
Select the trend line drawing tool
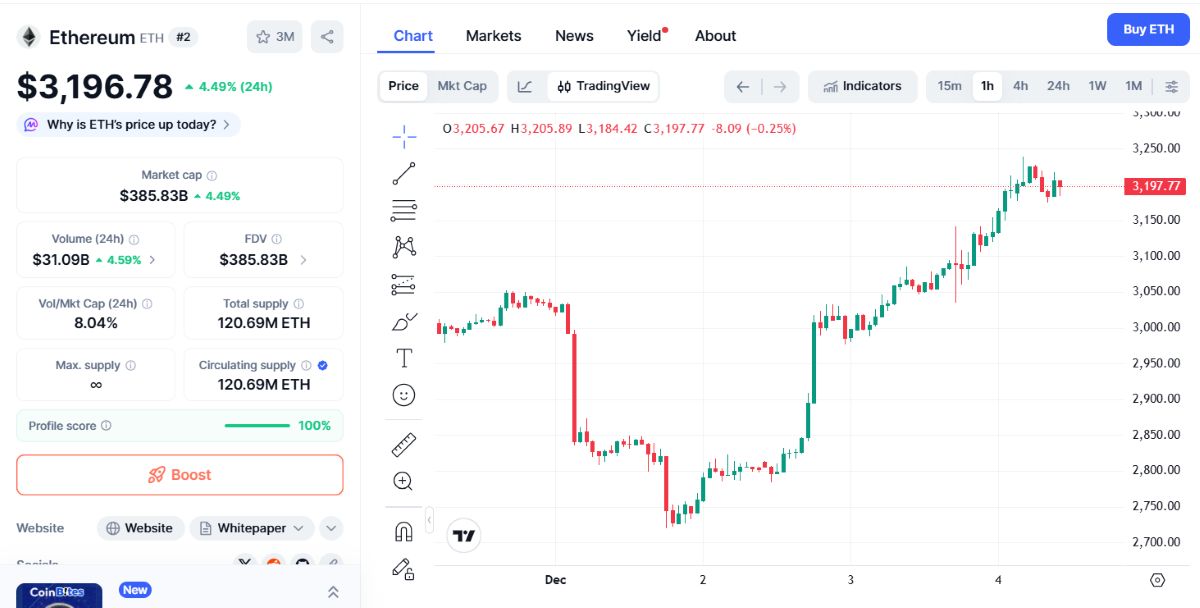tap(404, 173)
